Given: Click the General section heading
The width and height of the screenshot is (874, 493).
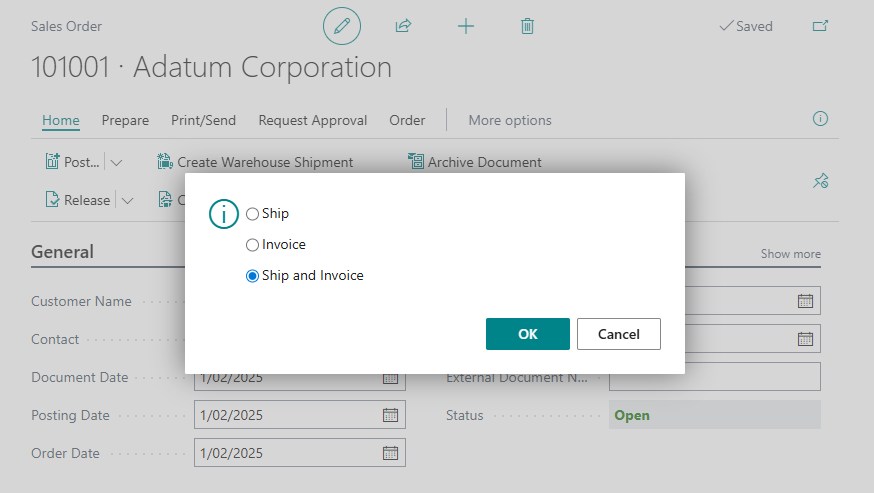Looking at the screenshot, I should click(62, 252).
